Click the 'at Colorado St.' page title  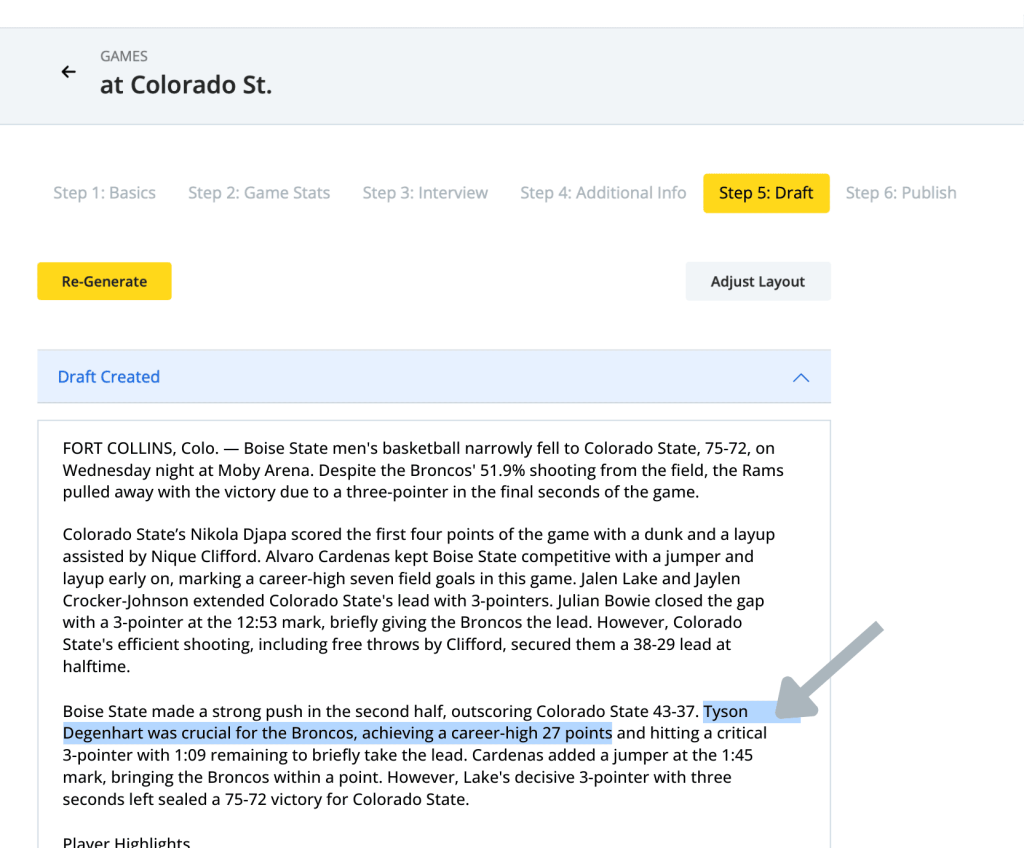coord(185,85)
